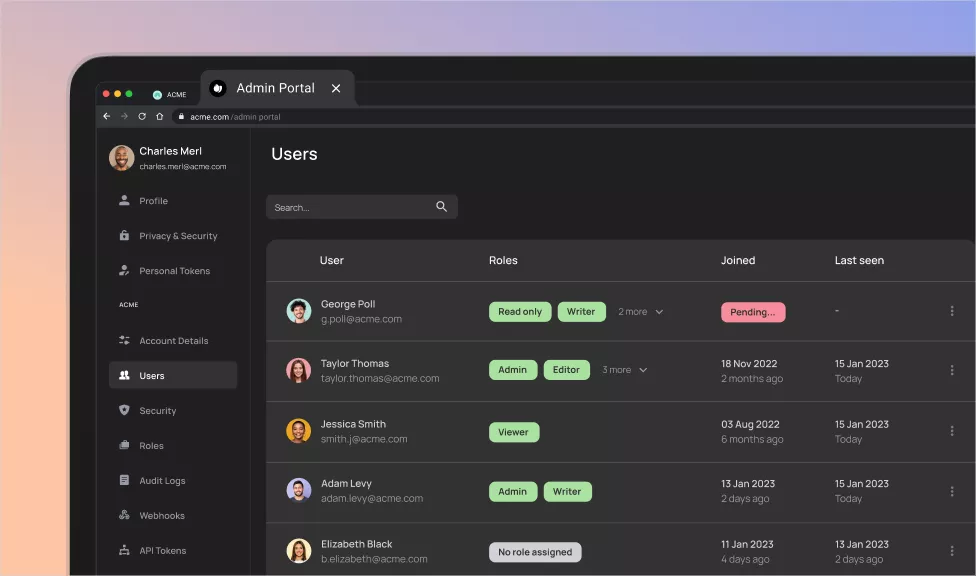Click the No role assigned badge

[x=535, y=552]
